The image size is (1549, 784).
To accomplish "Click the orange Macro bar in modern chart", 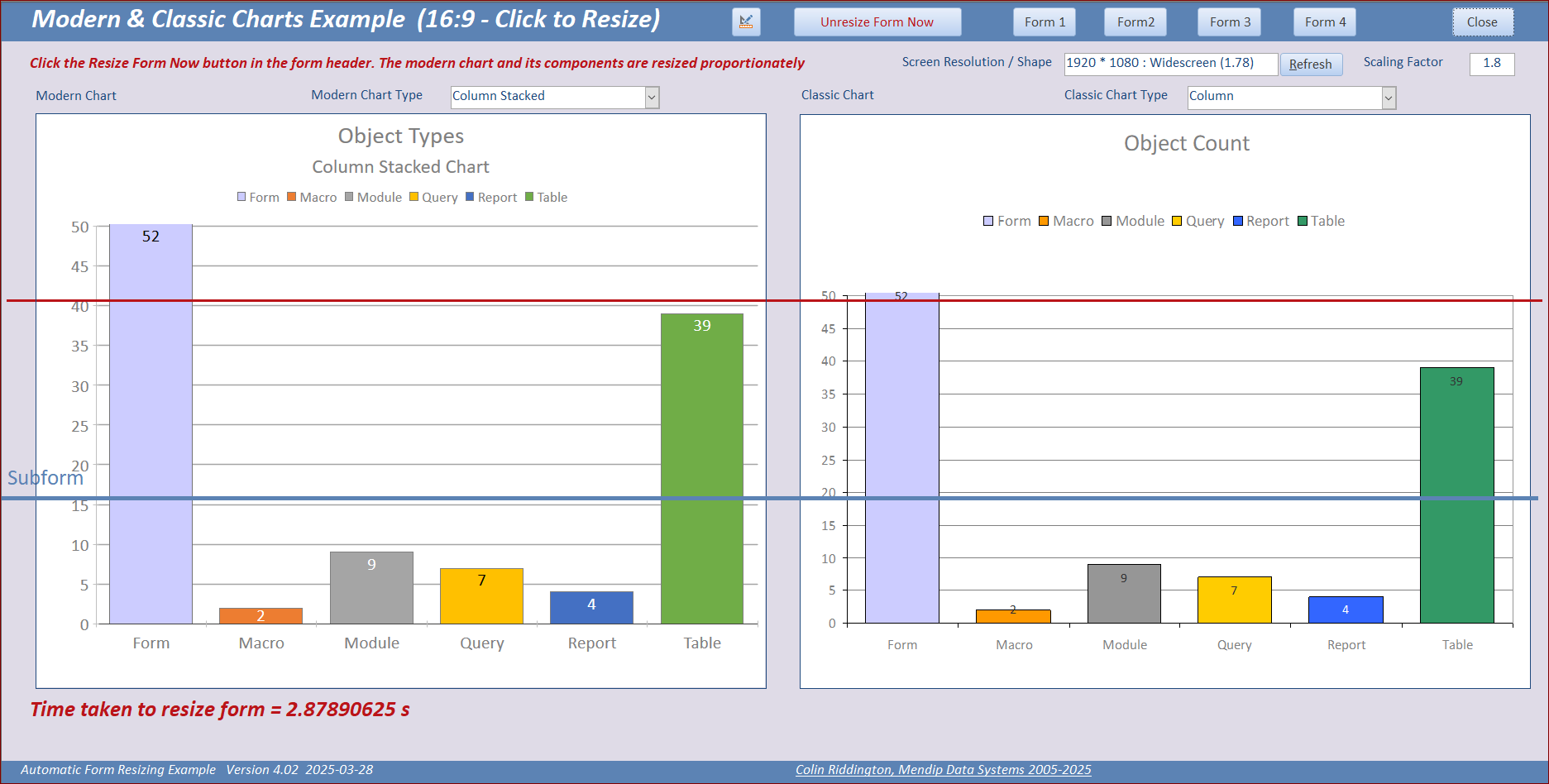I will tap(261, 616).
